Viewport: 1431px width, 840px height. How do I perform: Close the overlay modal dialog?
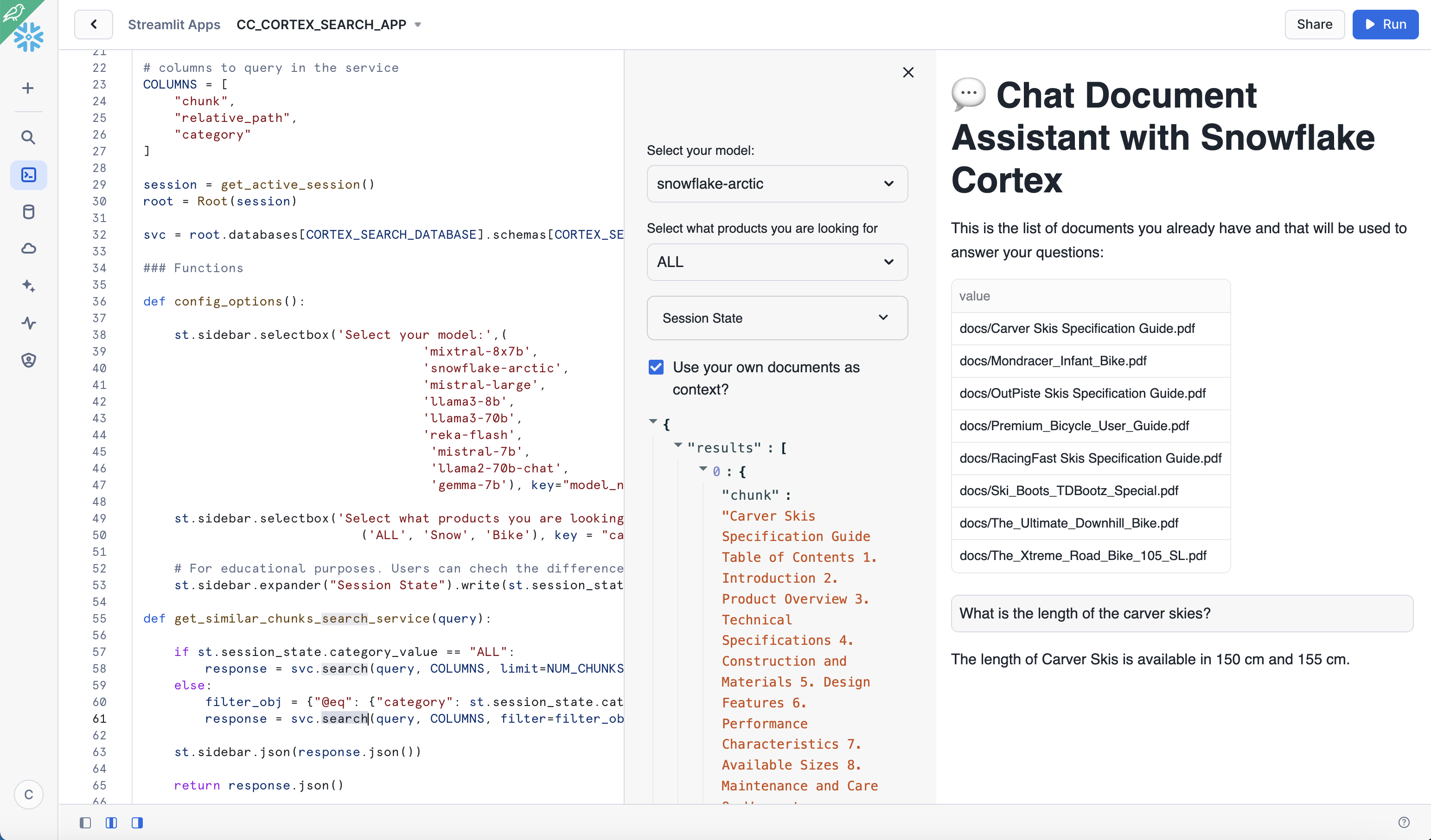tap(907, 72)
